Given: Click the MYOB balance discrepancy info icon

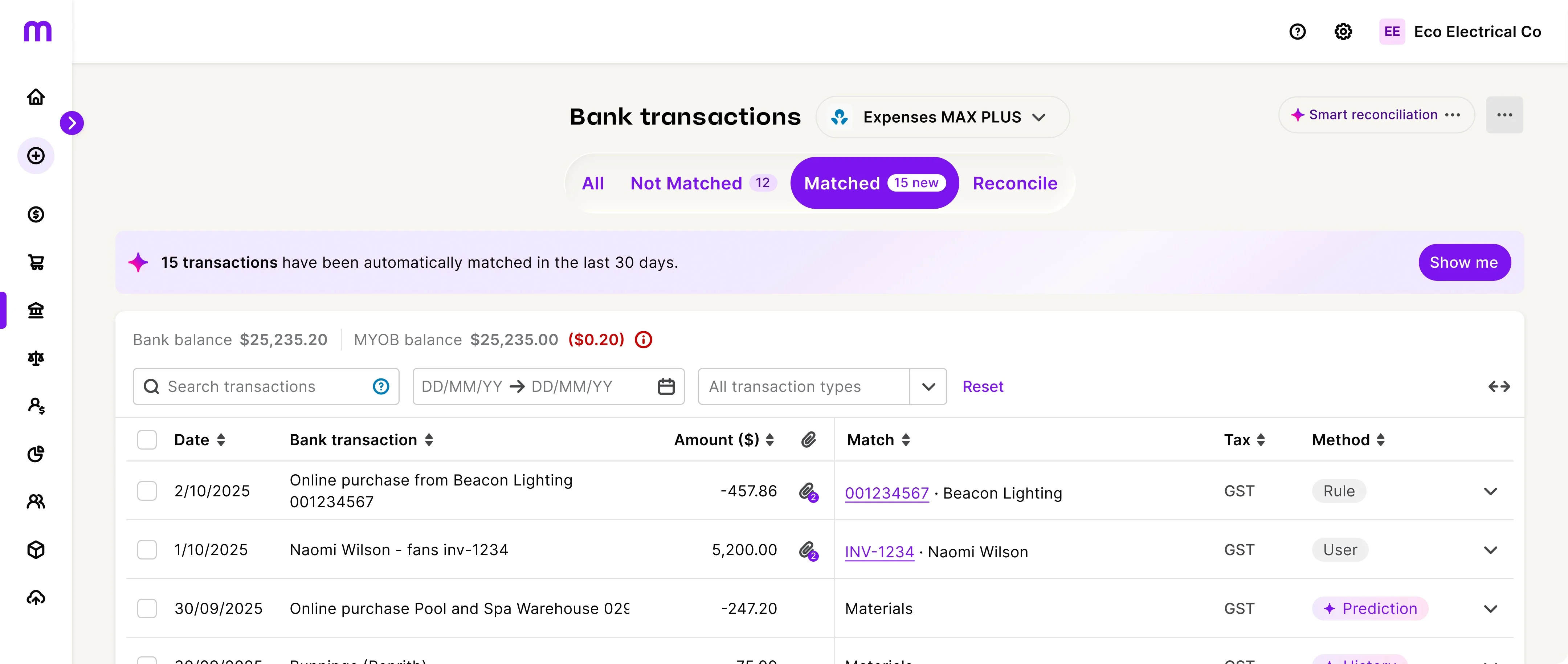Looking at the screenshot, I should pyautogui.click(x=644, y=340).
